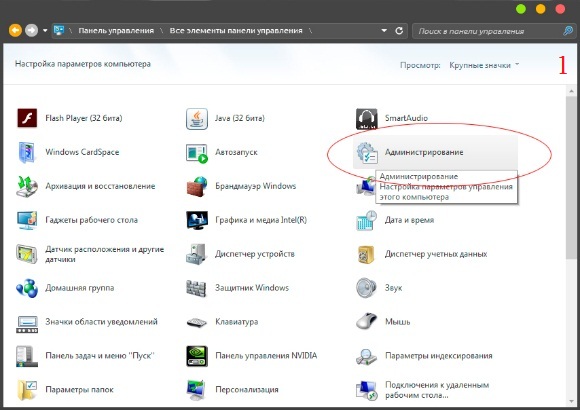This screenshot has height=410, width=580.
Task: Click the SmartAudio text label
Action: click(406, 118)
